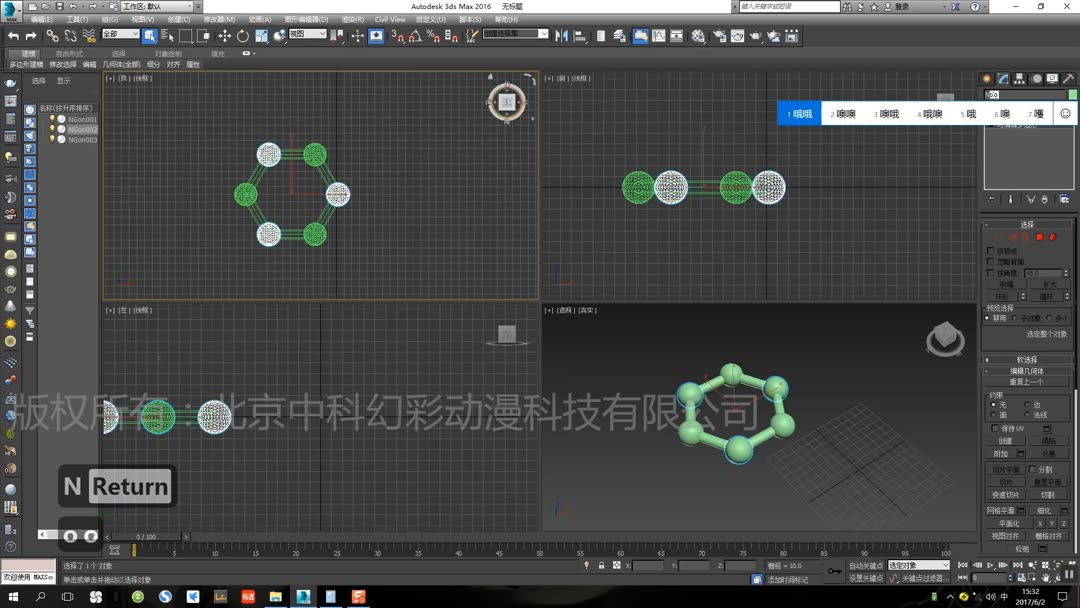Click the 扩大 selection button
Screen dimensions: 1080x608
(1051, 283)
